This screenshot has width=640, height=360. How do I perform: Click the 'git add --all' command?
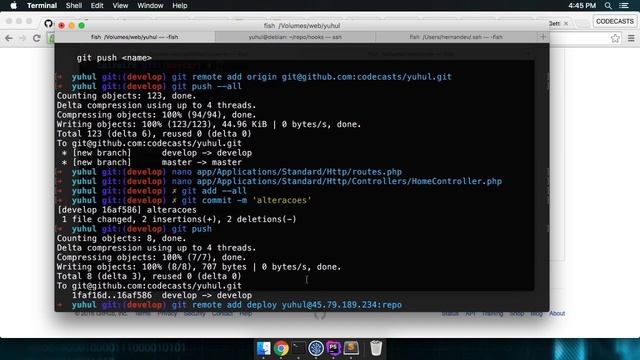pyautogui.click(x=214, y=191)
